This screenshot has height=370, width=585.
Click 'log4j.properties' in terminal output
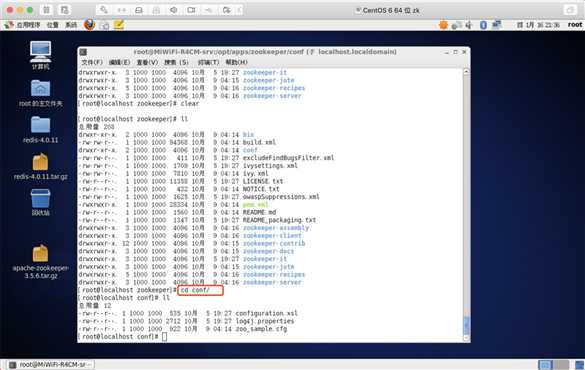coord(265,321)
